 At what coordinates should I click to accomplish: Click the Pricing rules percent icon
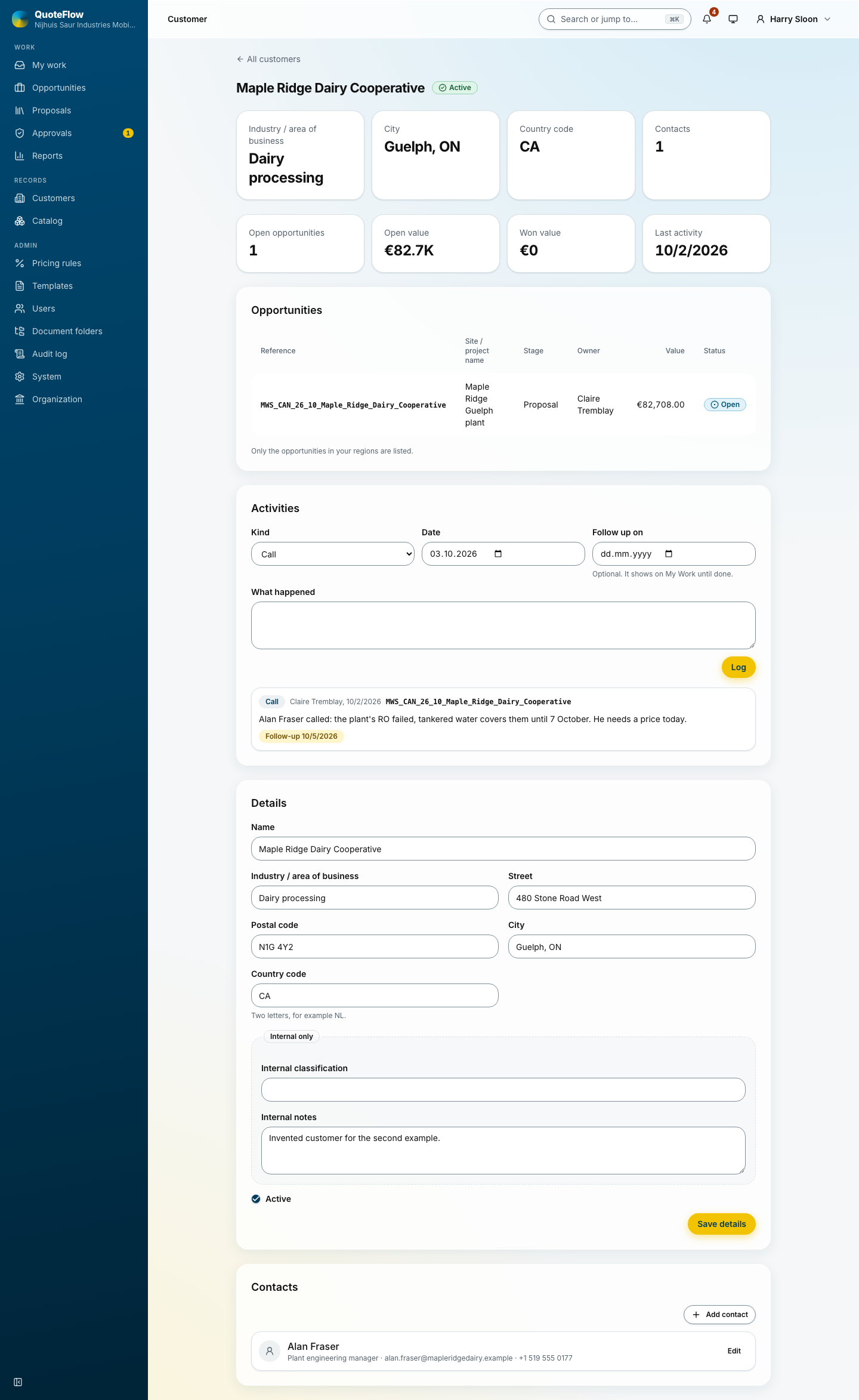tap(20, 263)
